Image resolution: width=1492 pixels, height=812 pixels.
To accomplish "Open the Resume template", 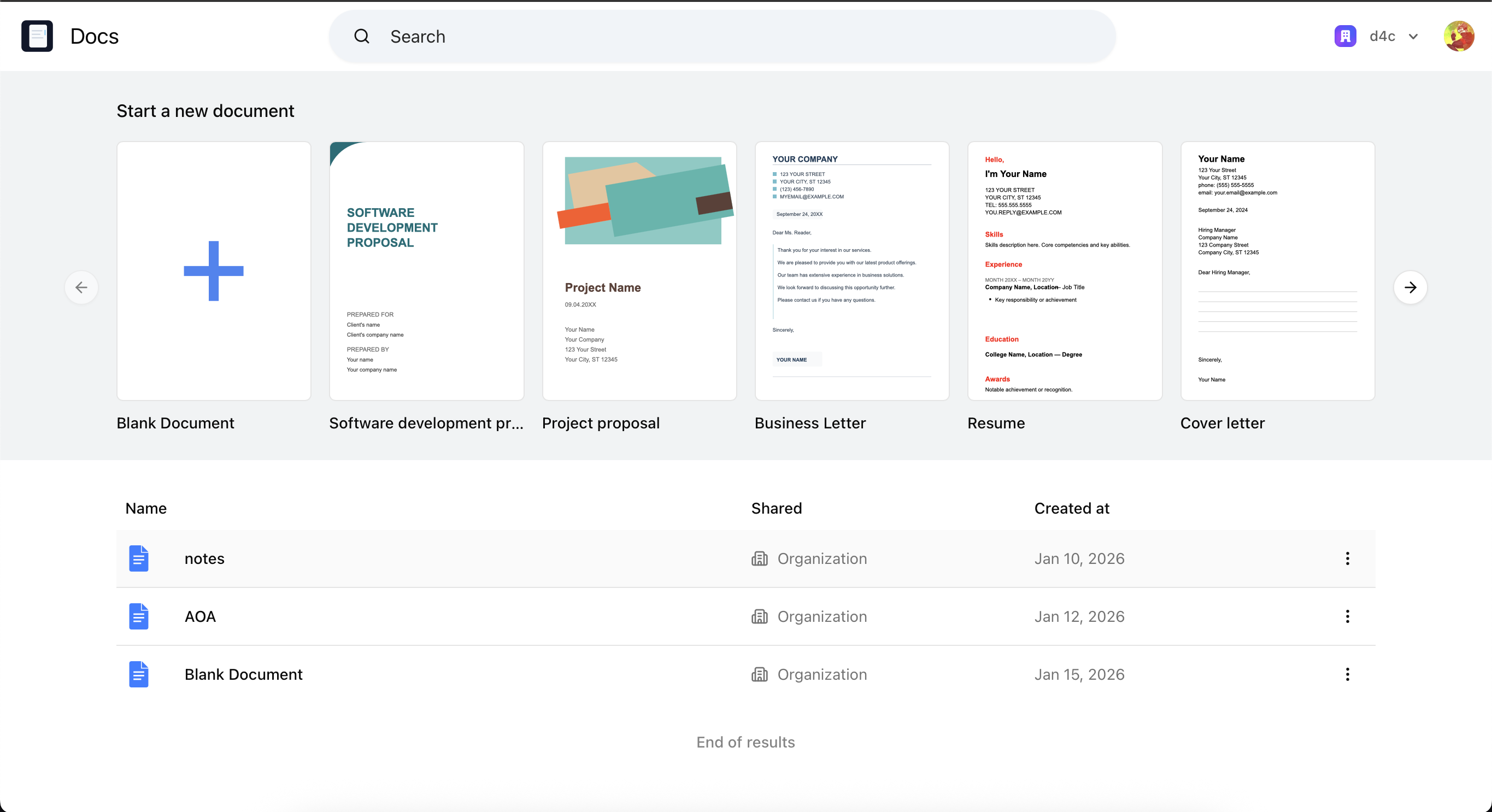I will point(1065,271).
